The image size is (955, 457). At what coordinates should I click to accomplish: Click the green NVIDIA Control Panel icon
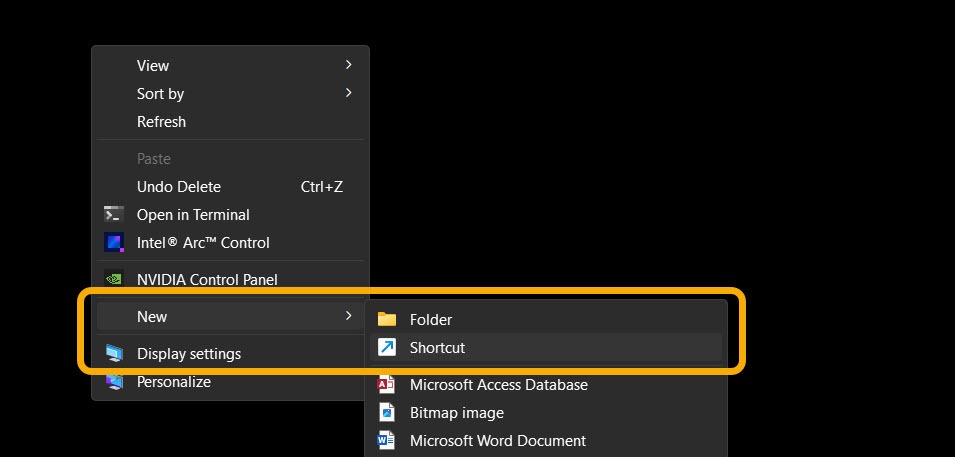pos(114,280)
